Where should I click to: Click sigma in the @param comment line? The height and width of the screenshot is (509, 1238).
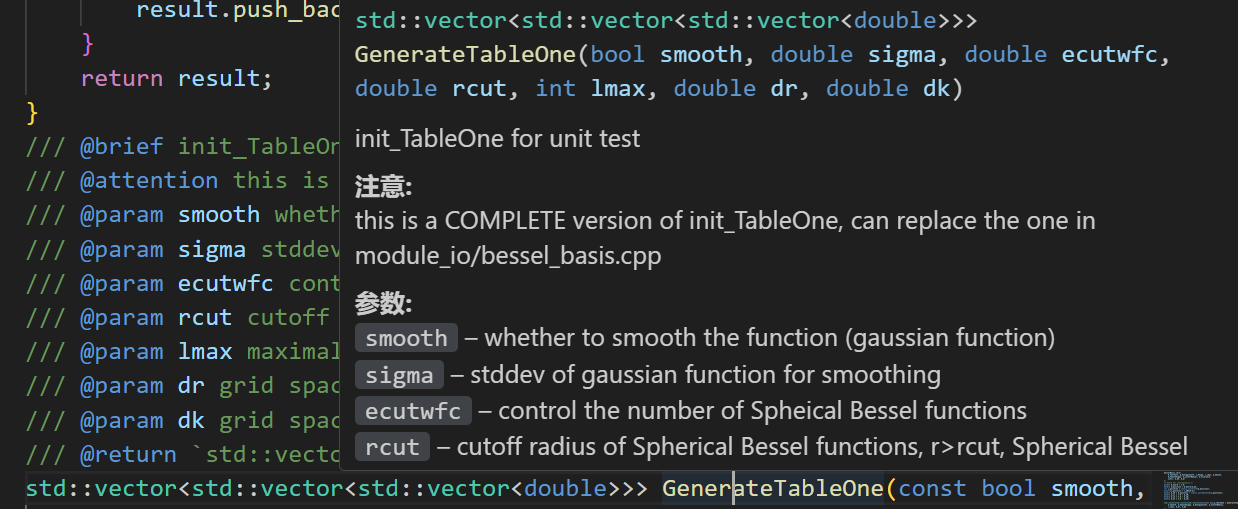coord(212,249)
